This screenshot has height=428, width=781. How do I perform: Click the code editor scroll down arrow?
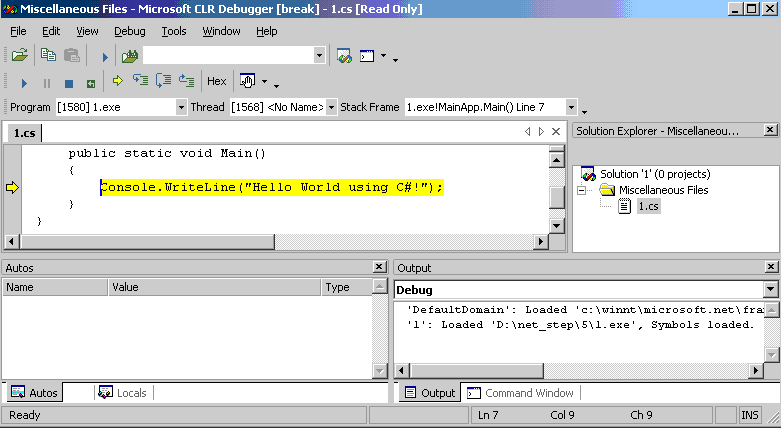click(556, 226)
